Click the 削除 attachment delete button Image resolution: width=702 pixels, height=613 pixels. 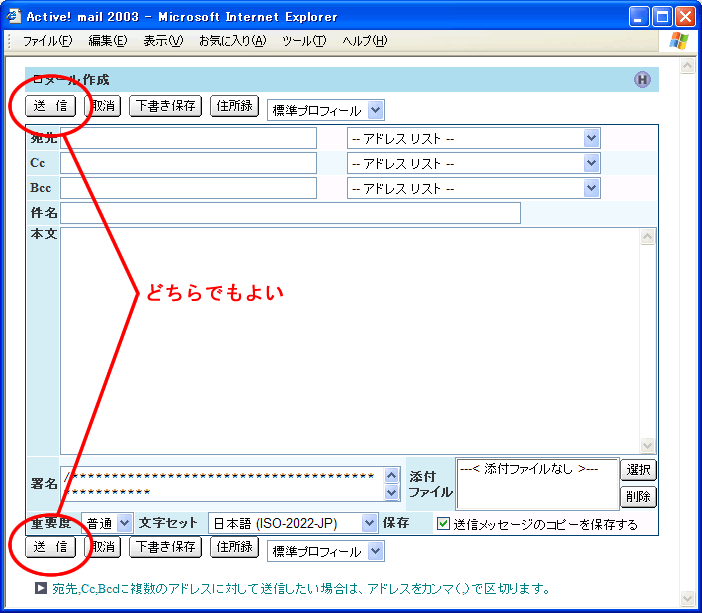click(x=638, y=497)
